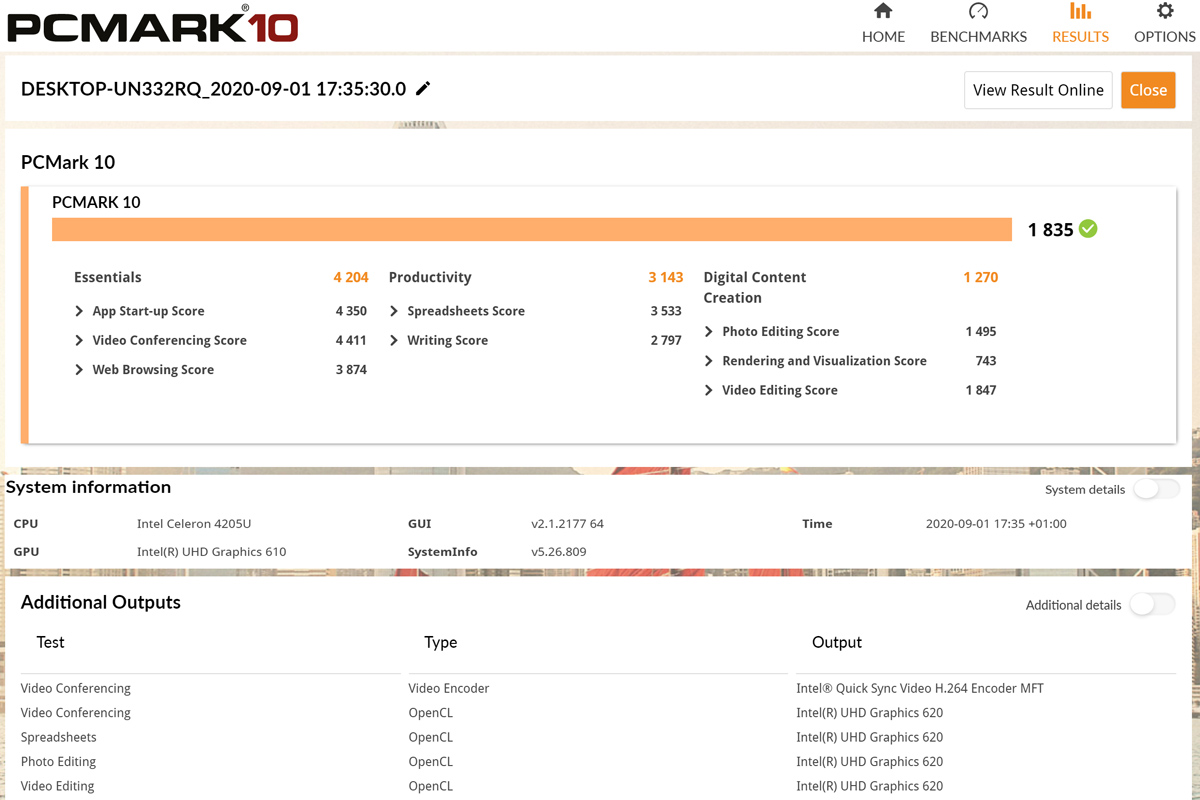Click the pencil icon to rename result
The height and width of the screenshot is (800, 1200).
pos(423,88)
